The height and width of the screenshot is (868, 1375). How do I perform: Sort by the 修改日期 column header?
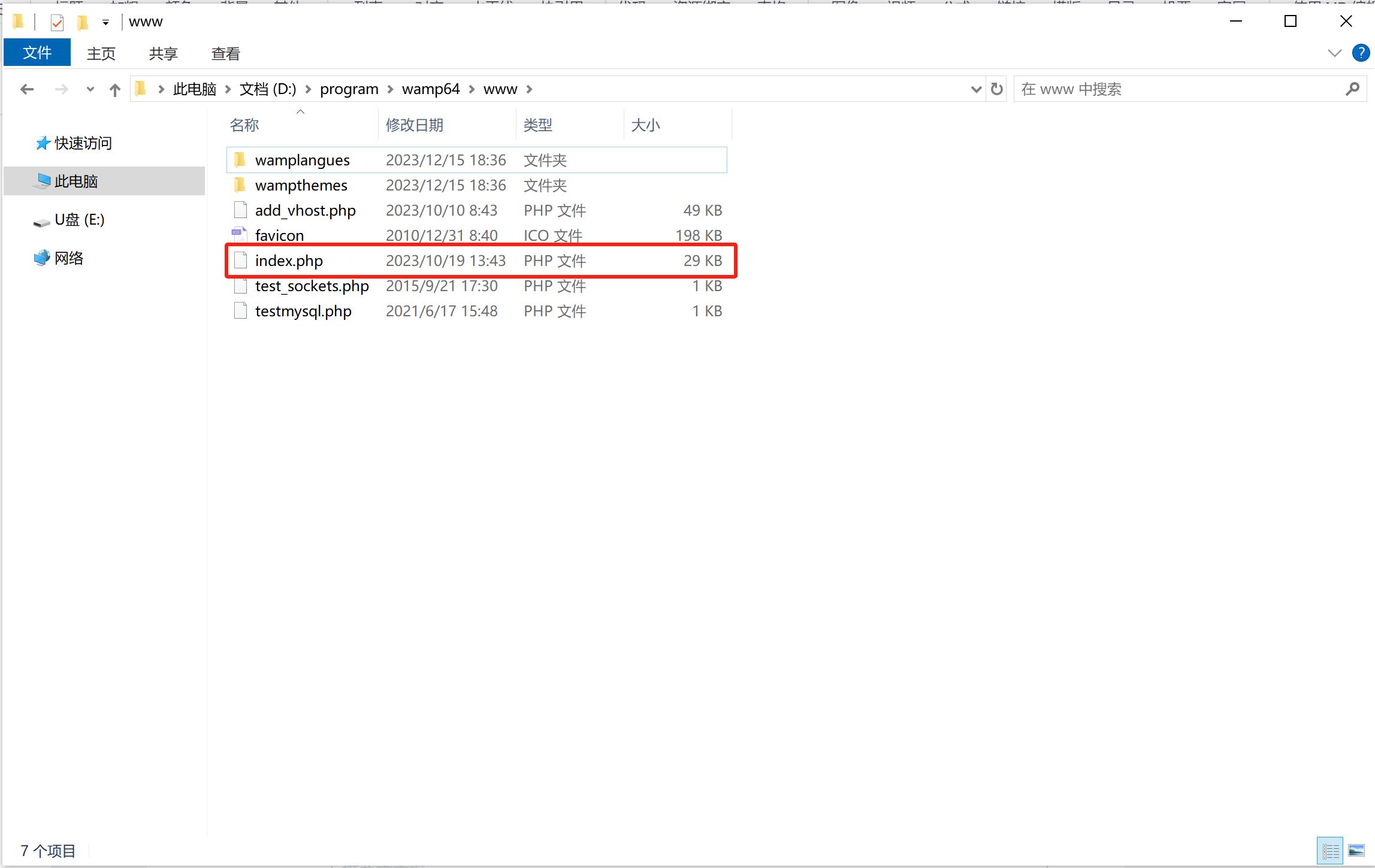pos(415,125)
